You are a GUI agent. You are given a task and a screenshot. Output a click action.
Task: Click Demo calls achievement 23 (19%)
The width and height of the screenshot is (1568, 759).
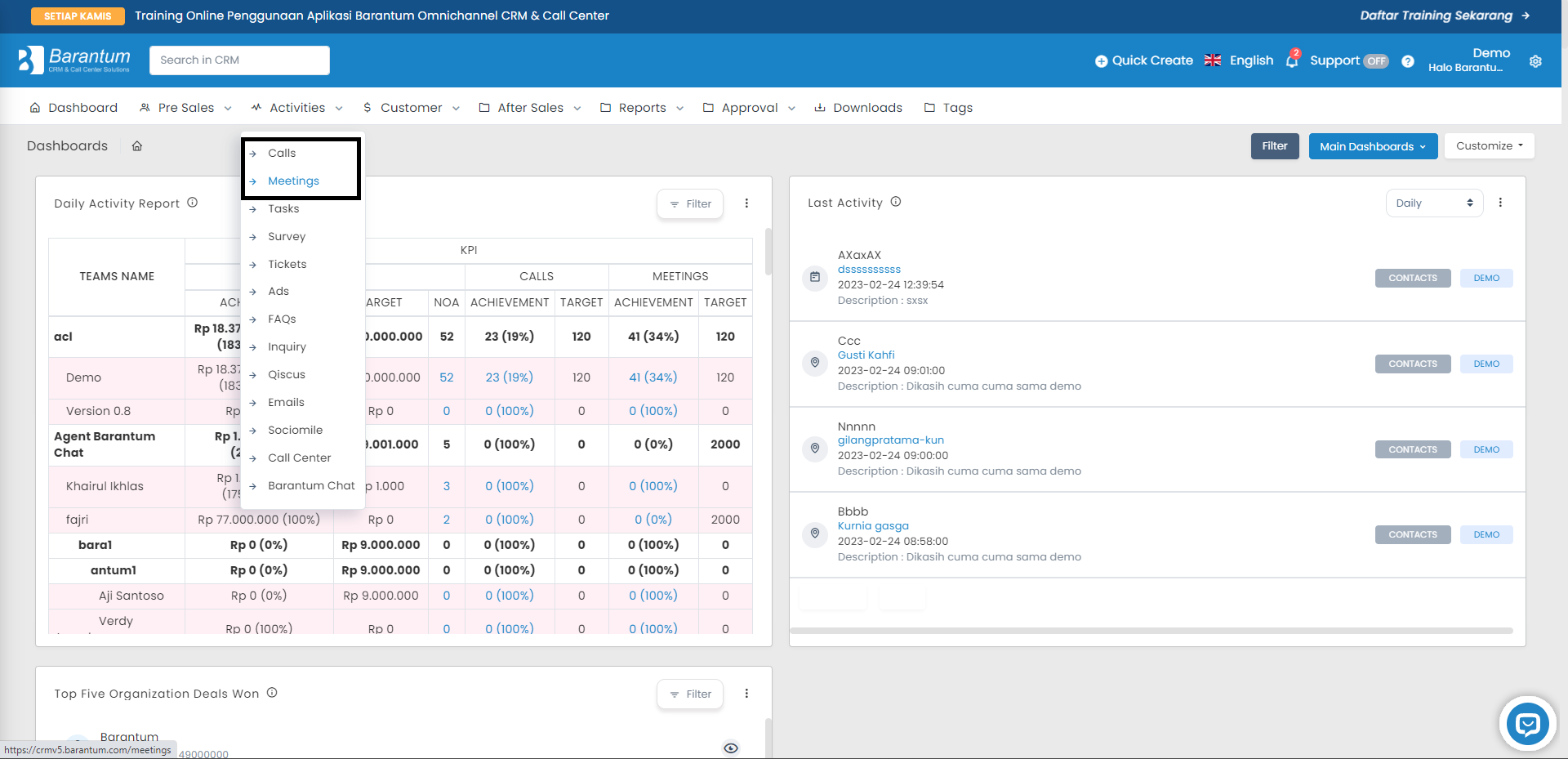pos(509,377)
